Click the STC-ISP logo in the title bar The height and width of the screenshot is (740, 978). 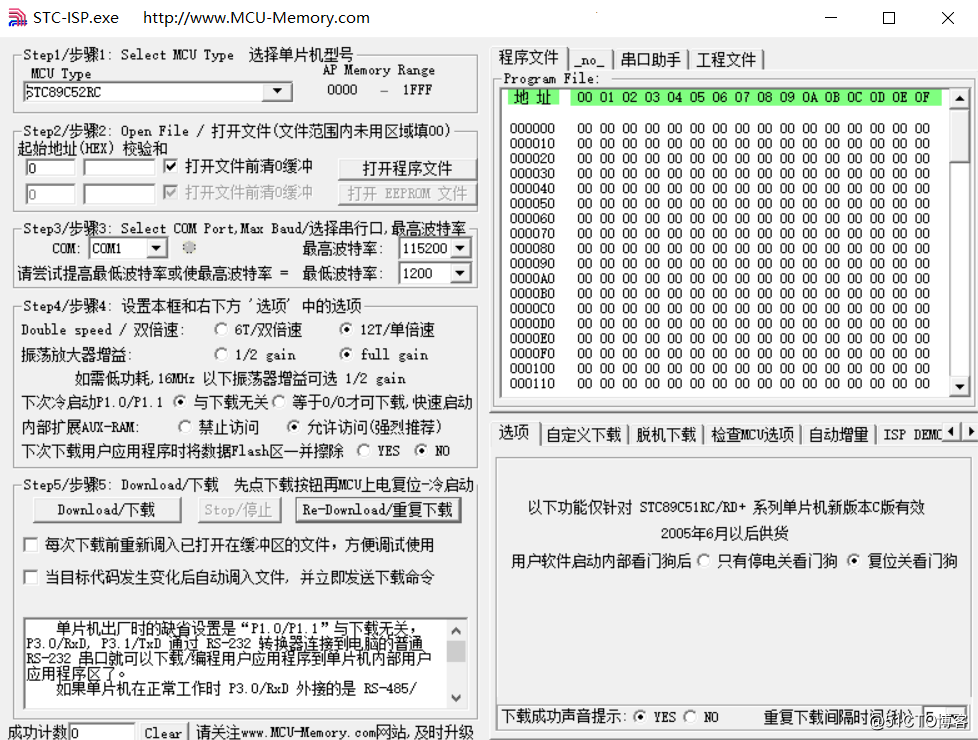(16, 17)
